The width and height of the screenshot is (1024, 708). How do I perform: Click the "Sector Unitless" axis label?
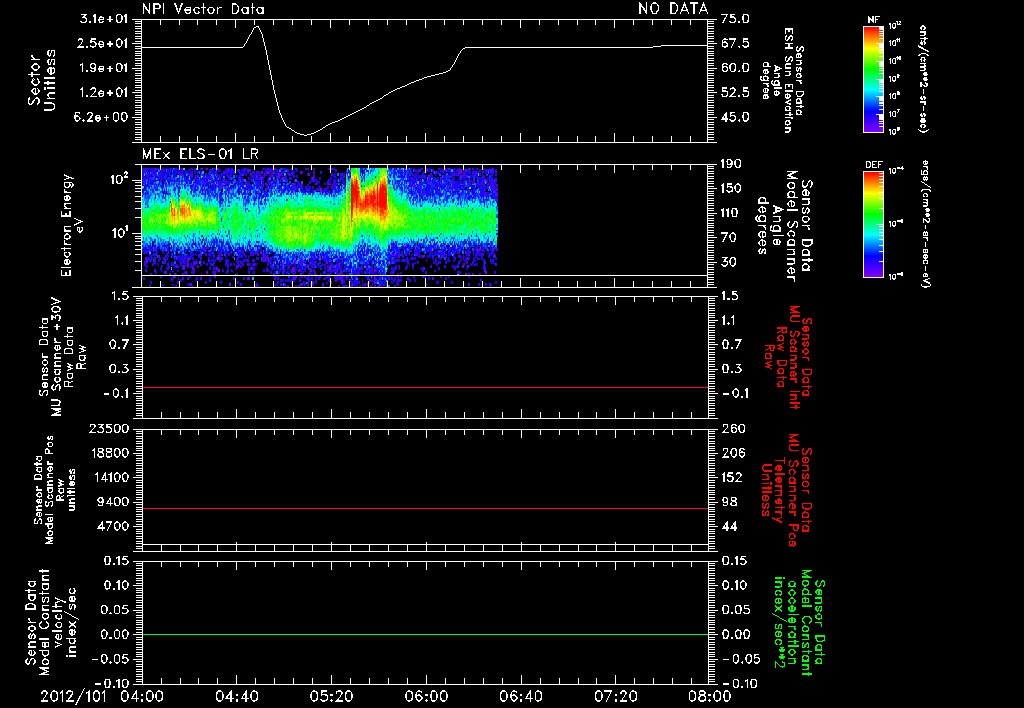pos(42,80)
